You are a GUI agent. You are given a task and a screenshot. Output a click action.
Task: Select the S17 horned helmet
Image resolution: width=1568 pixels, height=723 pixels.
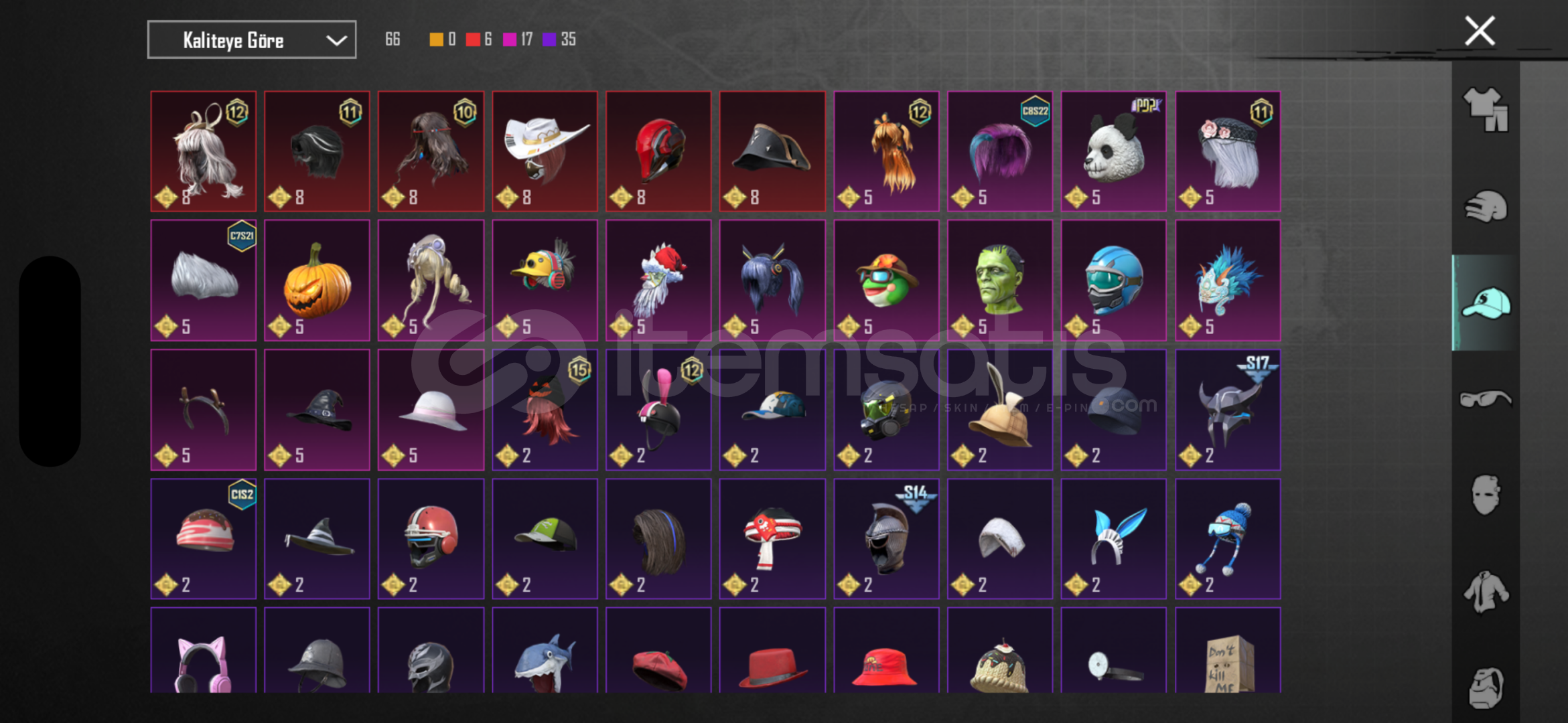1228,410
